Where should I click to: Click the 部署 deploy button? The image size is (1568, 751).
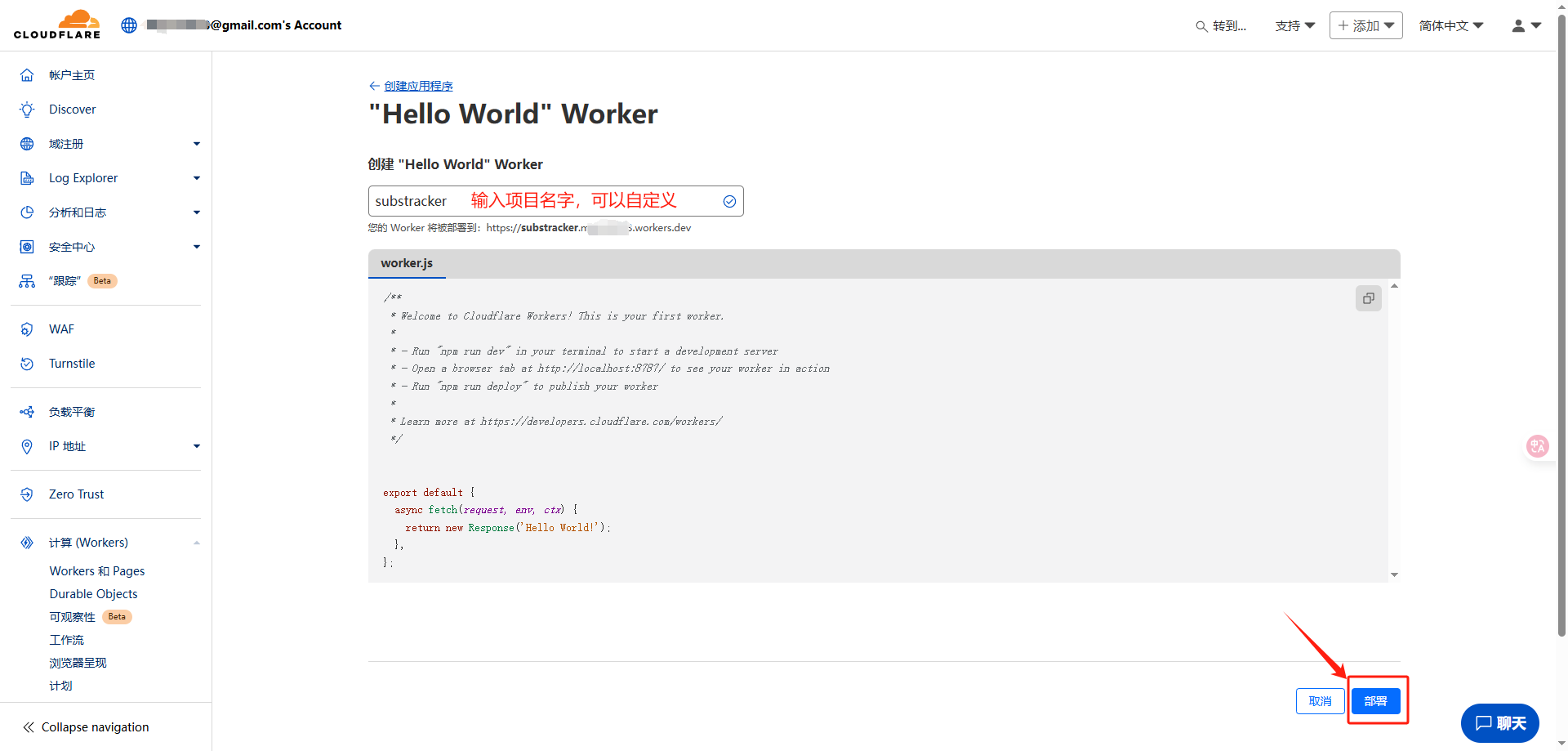1376,701
